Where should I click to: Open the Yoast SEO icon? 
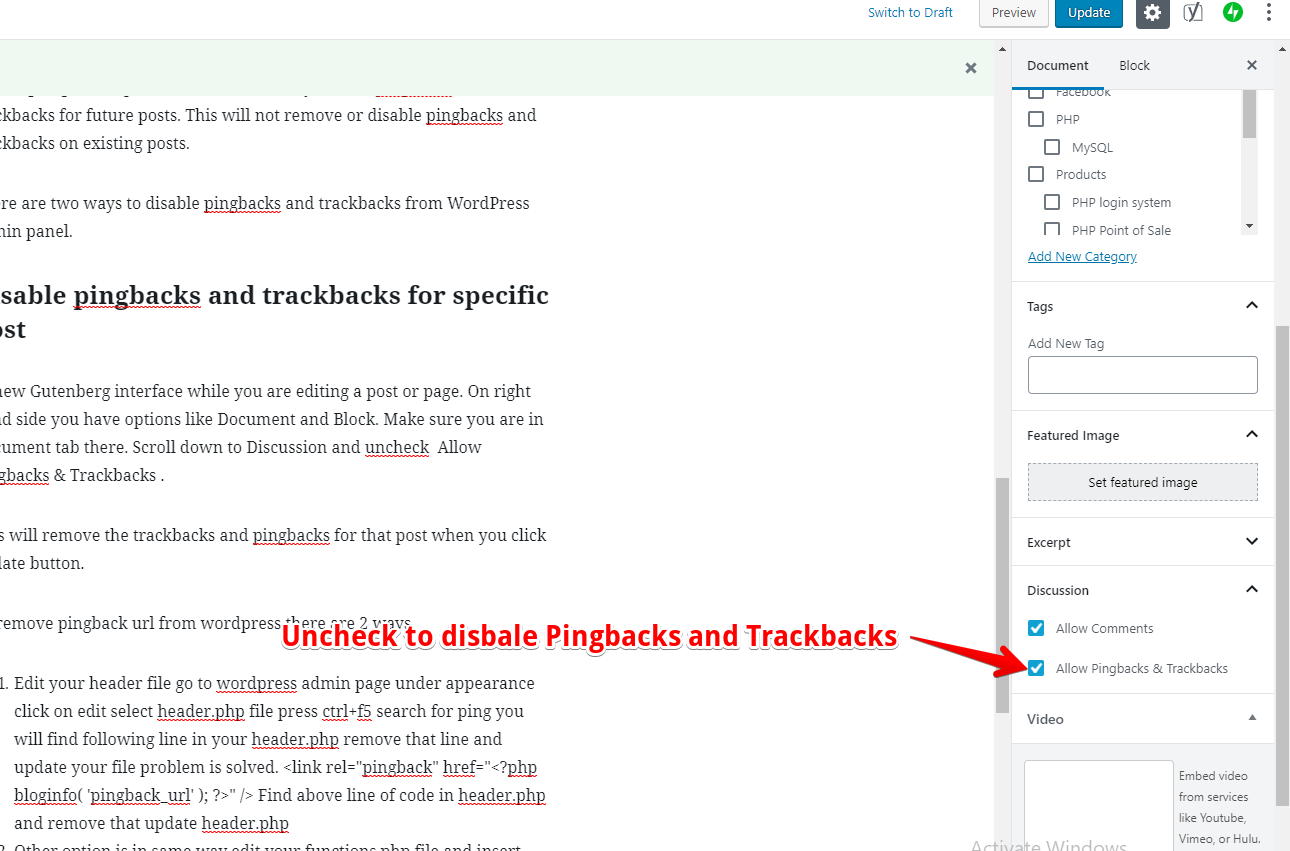(1192, 14)
